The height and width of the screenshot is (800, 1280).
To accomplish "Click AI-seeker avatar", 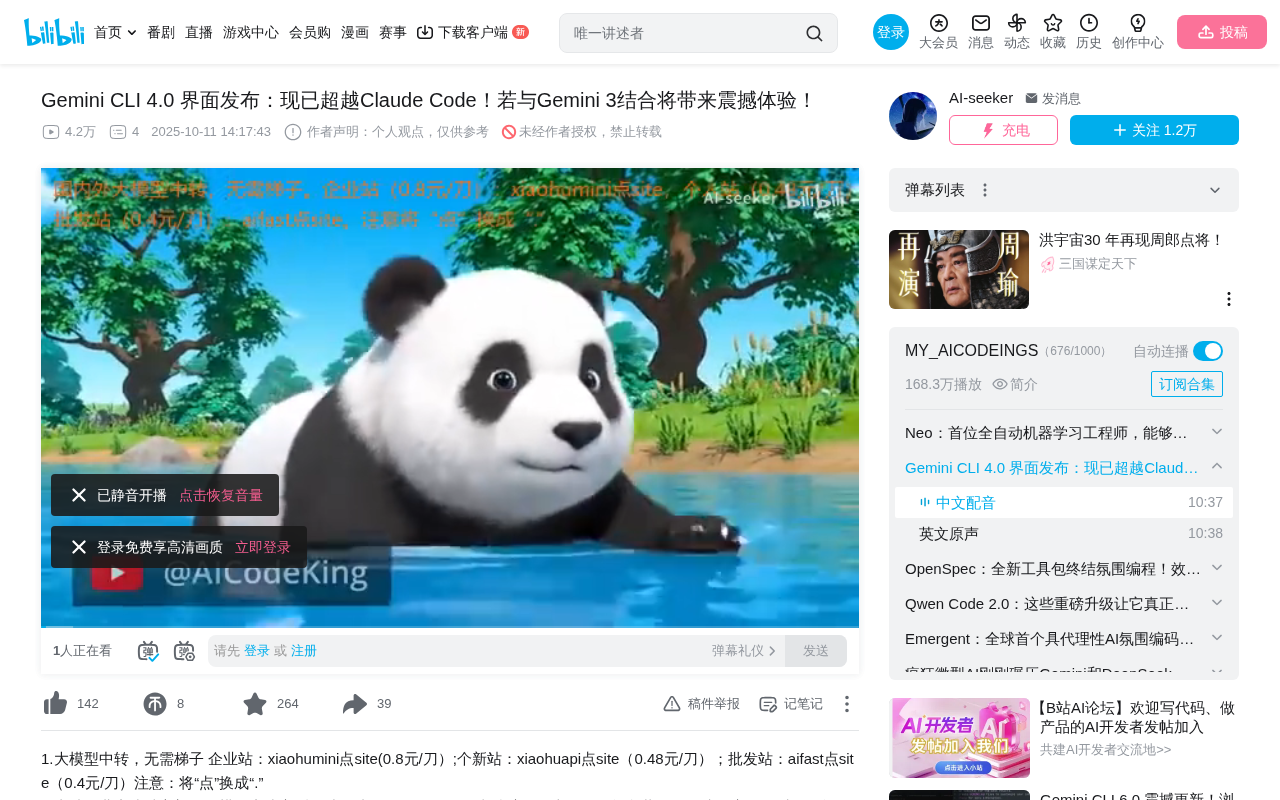I will pos(913,116).
